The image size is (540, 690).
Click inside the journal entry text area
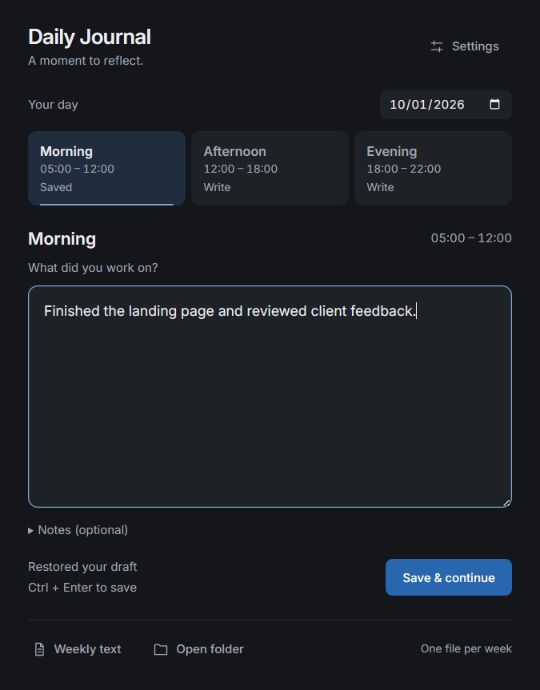coord(270,396)
